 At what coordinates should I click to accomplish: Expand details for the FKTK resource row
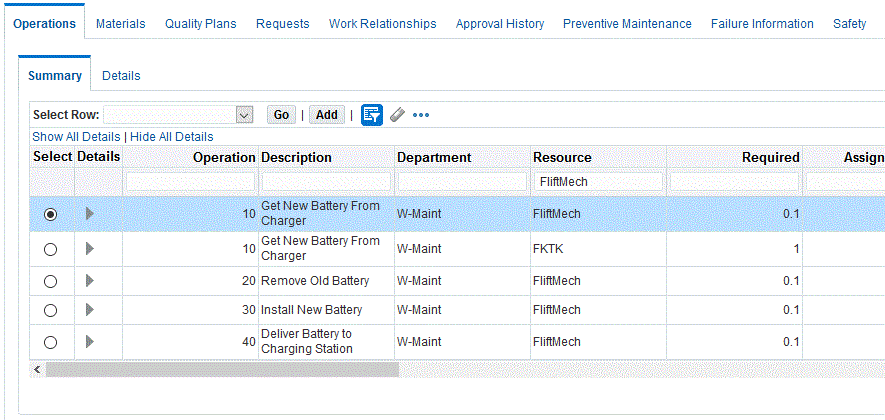[91, 249]
